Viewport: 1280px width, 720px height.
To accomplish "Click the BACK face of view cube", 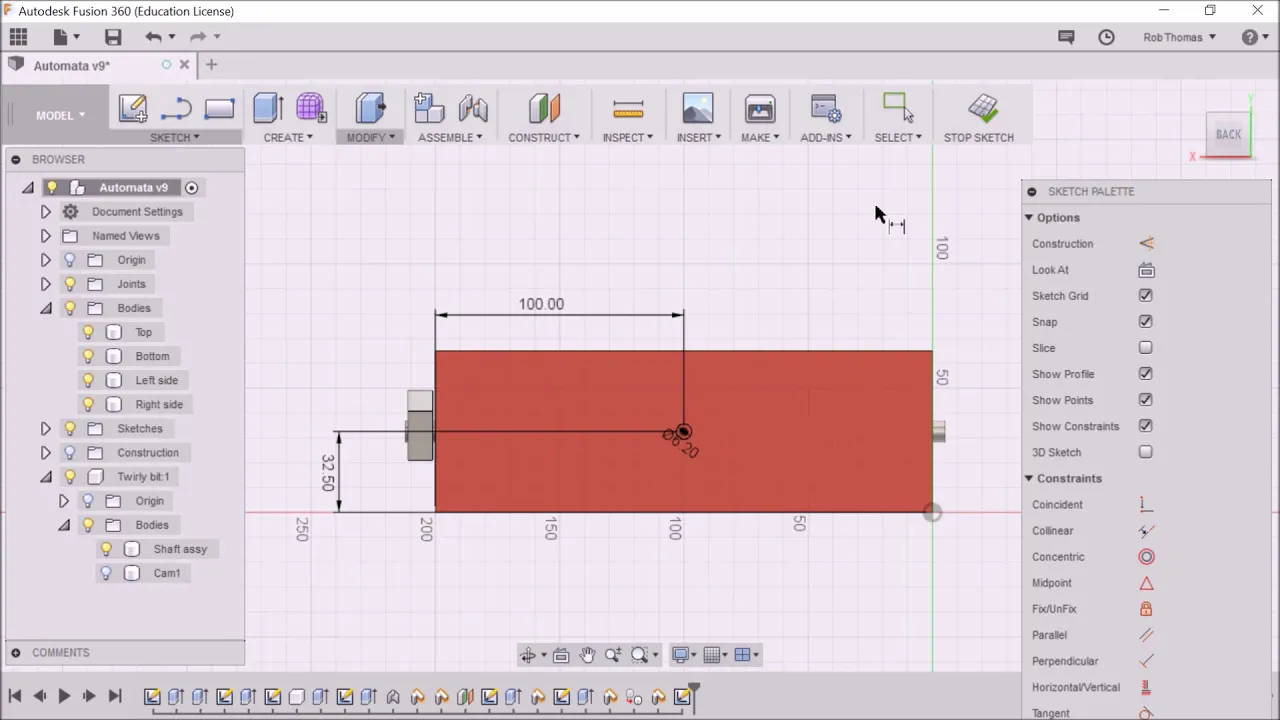I will pyautogui.click(x=1228, y=134).
